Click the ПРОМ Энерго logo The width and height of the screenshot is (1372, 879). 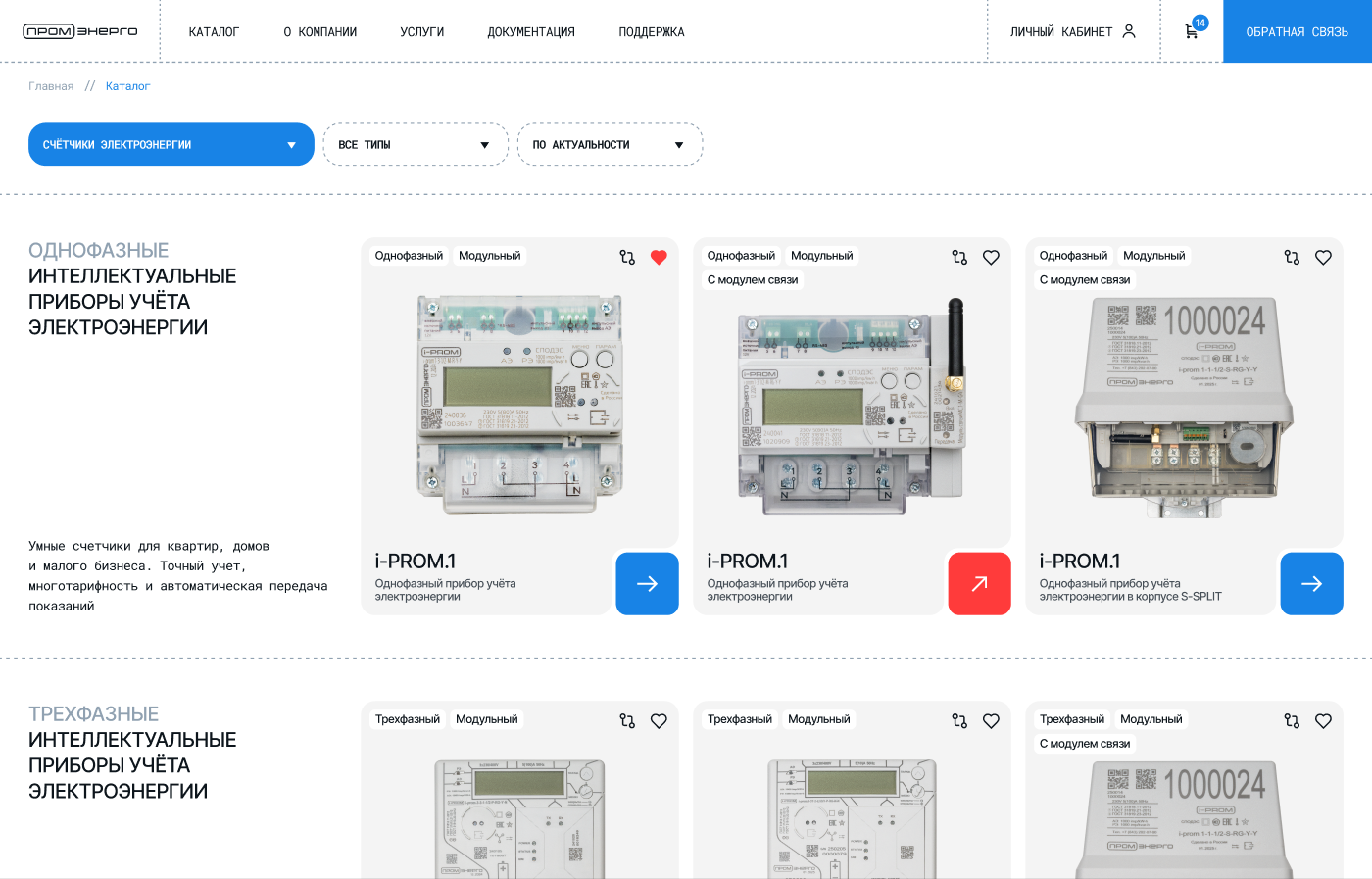(80, 31)
